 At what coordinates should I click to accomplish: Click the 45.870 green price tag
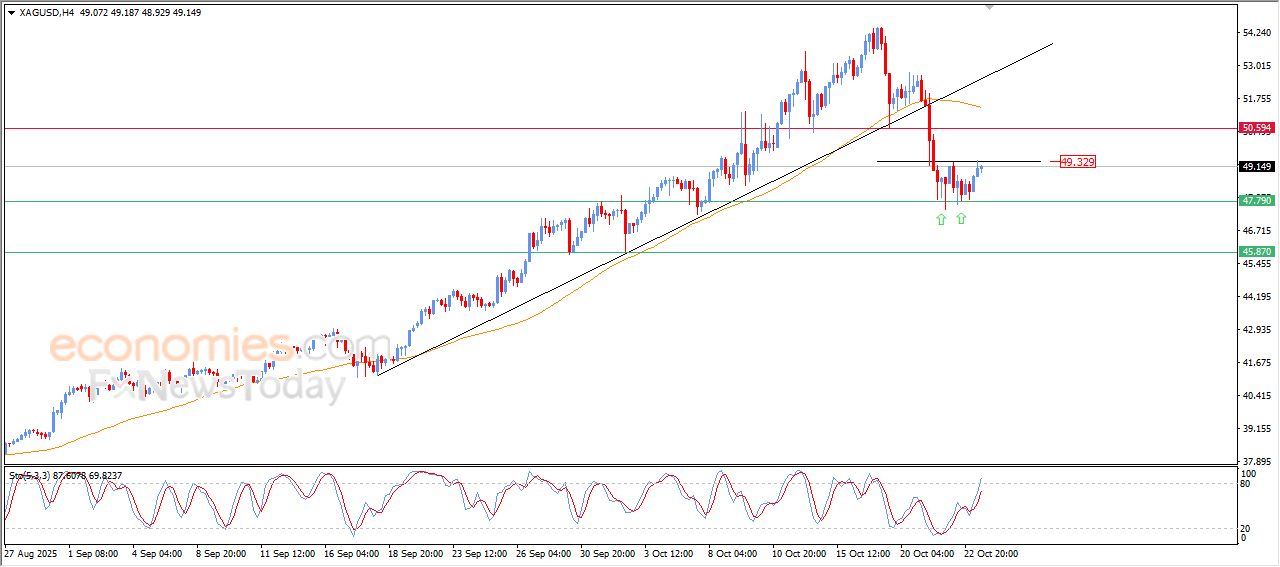click(1256, 252)
